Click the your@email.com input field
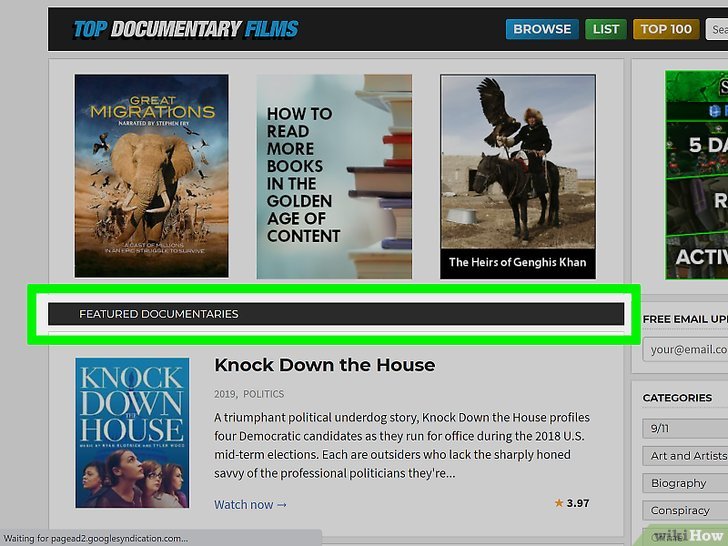The image size is (728, 546). pyautogui.click(x=685, y=349)
